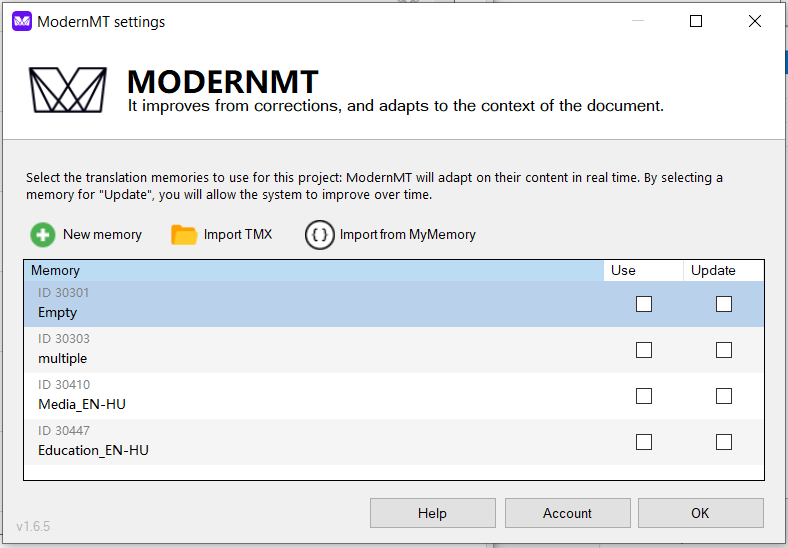This screenshot has height=548, width=788.
Task: Click the green New memory plus icon
Action: pyautogui.click(x=43, y=235)
